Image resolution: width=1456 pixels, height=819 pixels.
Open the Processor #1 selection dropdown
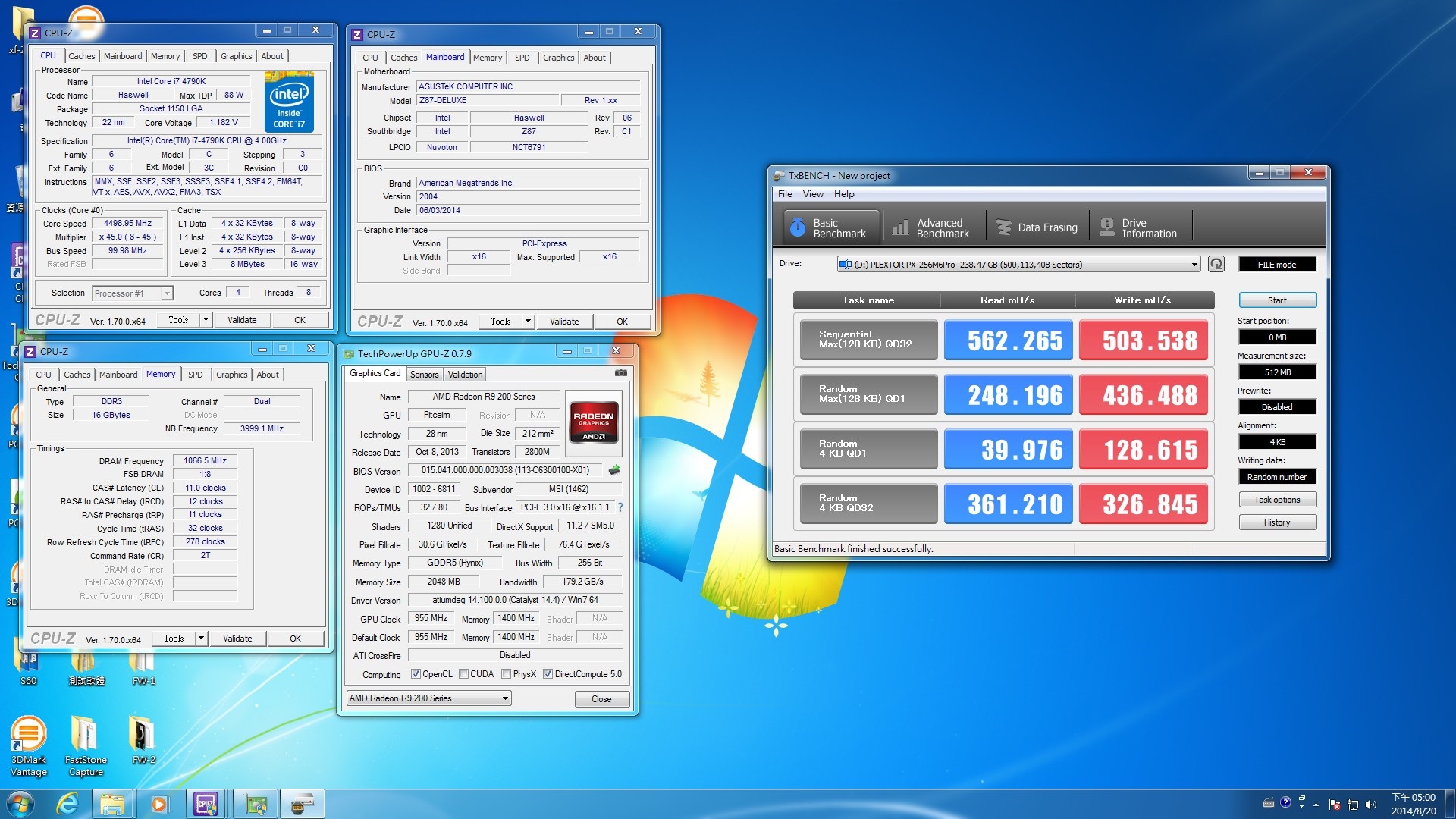pos(166,293)
